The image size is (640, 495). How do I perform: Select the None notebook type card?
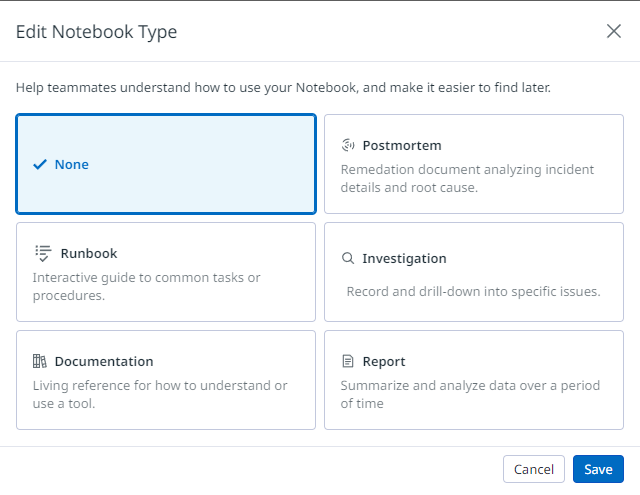pyautogui.click(x=166, y=164)
